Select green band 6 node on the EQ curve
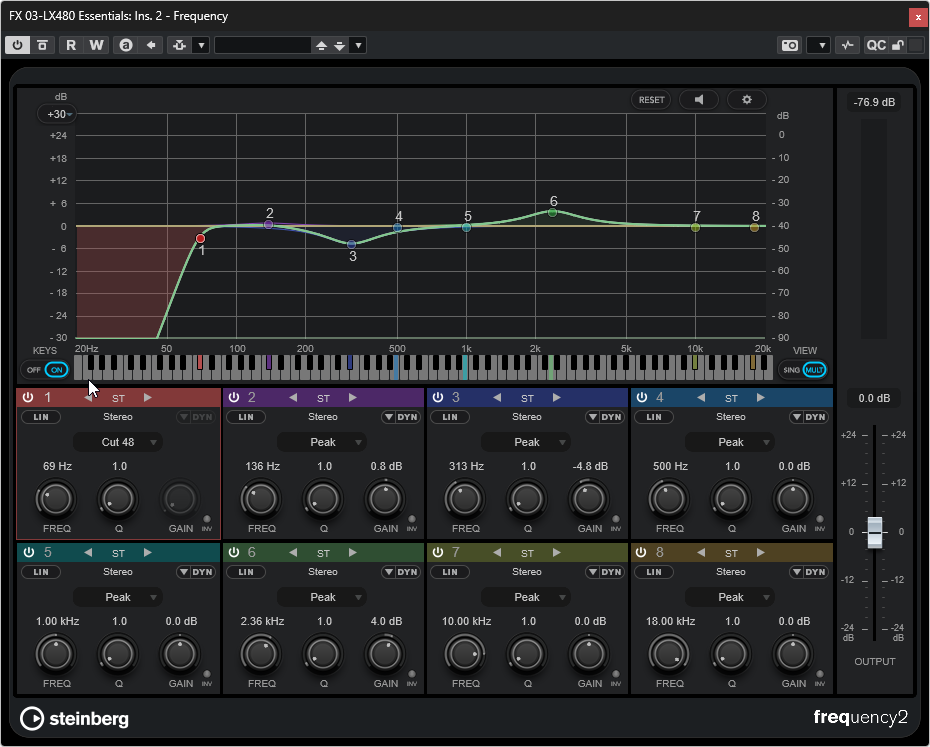 coord(552,212)
